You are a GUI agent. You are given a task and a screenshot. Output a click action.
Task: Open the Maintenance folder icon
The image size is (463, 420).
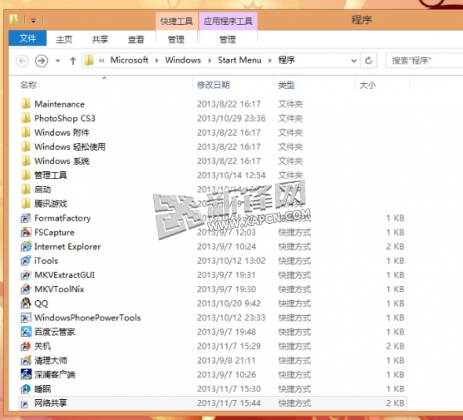(26, 104)
